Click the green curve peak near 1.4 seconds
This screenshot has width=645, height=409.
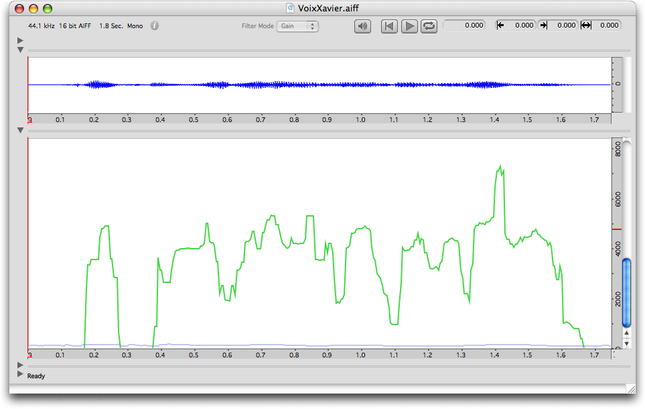pyautogui.click(x=499, y=167)
